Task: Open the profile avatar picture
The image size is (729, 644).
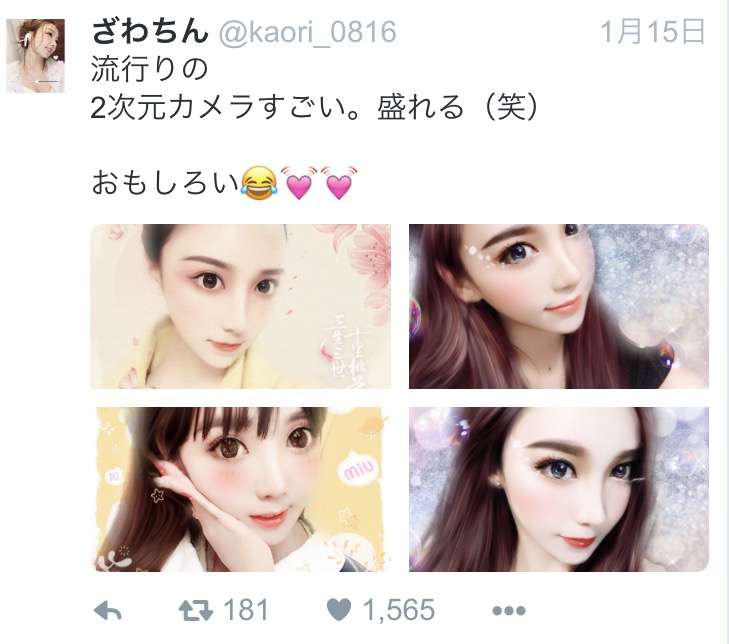Action: tap(35, 56)
